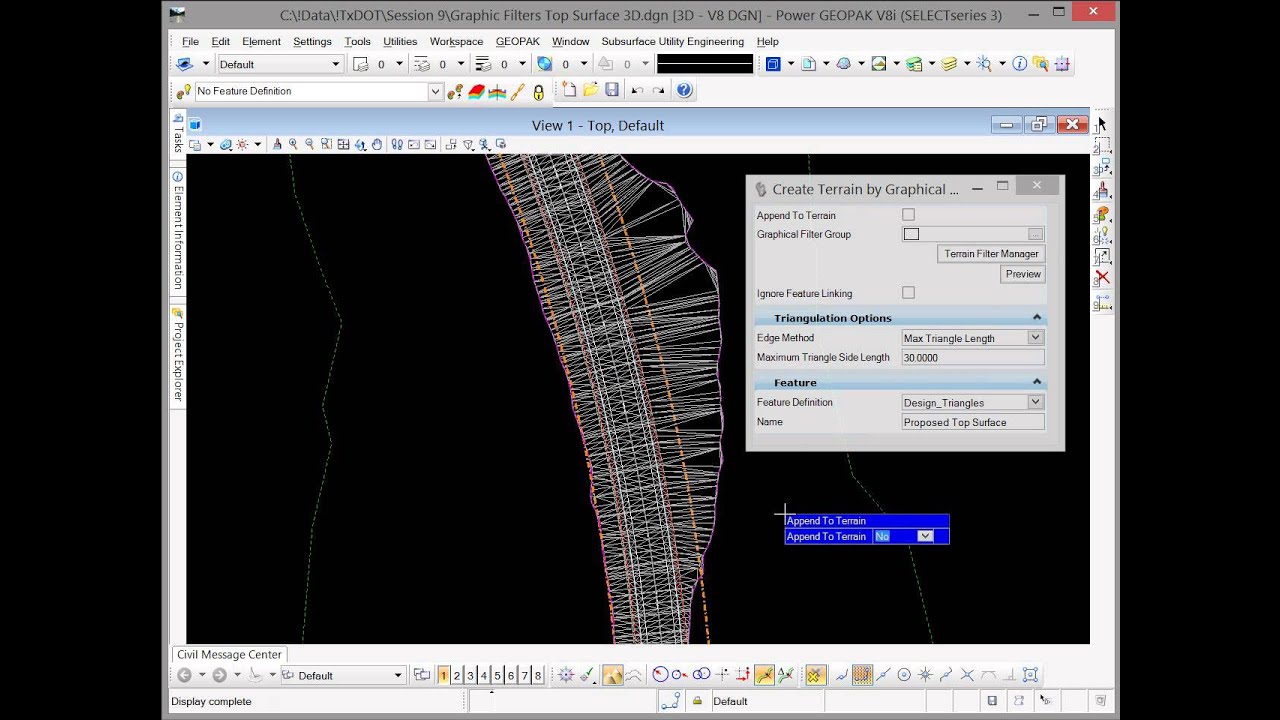Click the Level Display icon

949,63
